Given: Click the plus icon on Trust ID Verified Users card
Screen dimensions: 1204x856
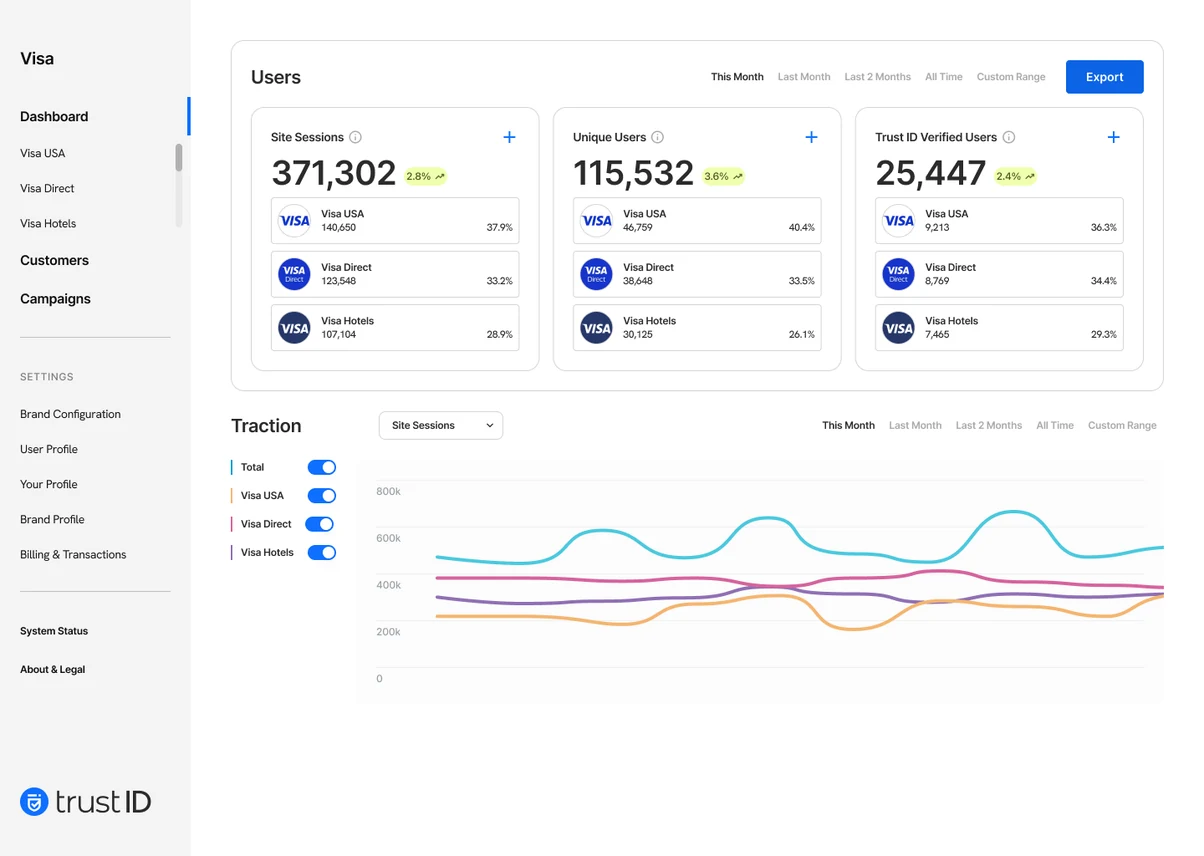Looking at the screenshot, I should click(1113, 137).
